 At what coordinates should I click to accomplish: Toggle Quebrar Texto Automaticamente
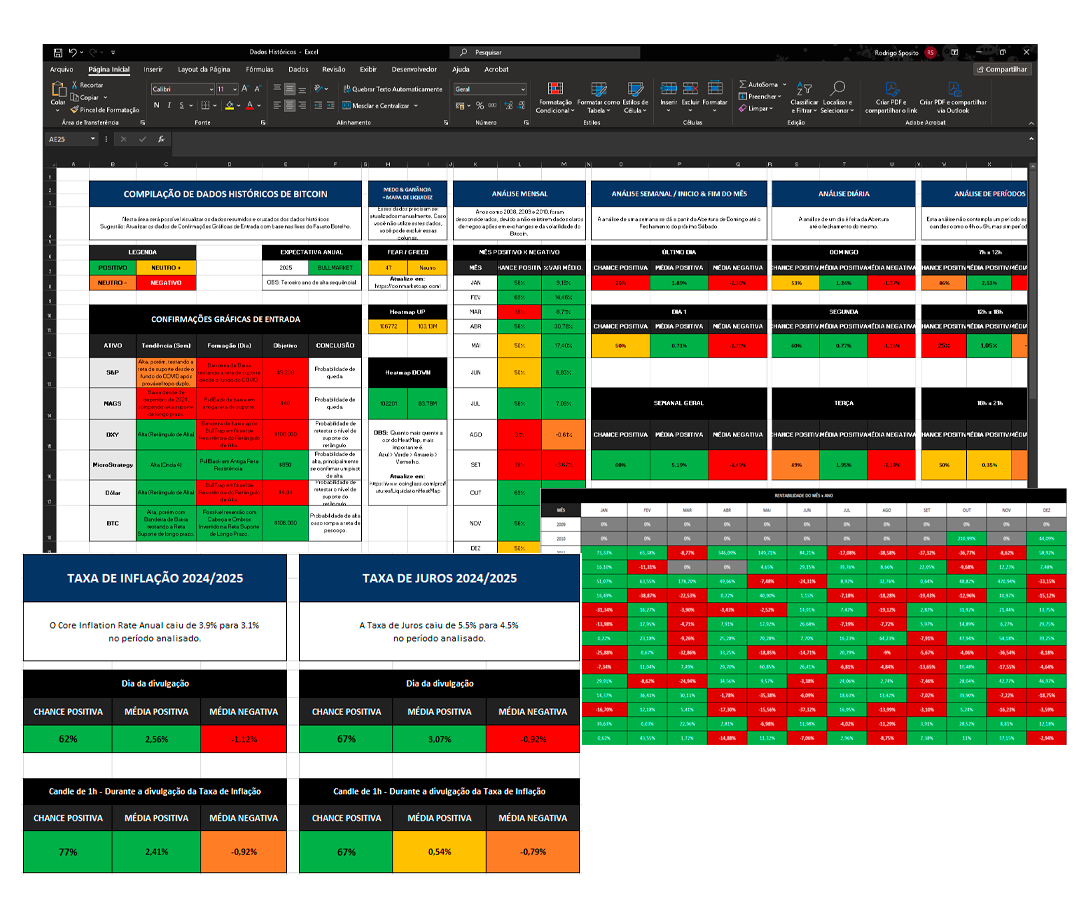[392, 89]
